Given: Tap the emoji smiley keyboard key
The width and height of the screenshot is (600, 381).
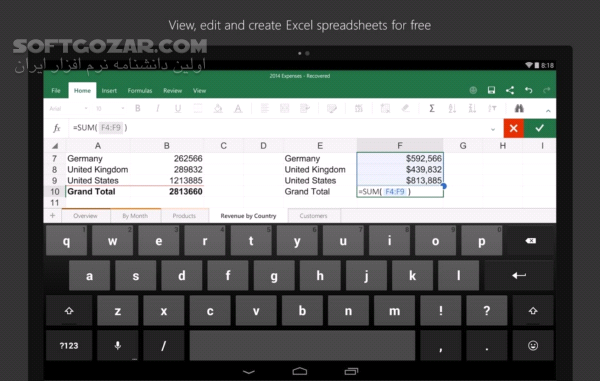Looking at the screenshot, I should click(x=533, y=346).
